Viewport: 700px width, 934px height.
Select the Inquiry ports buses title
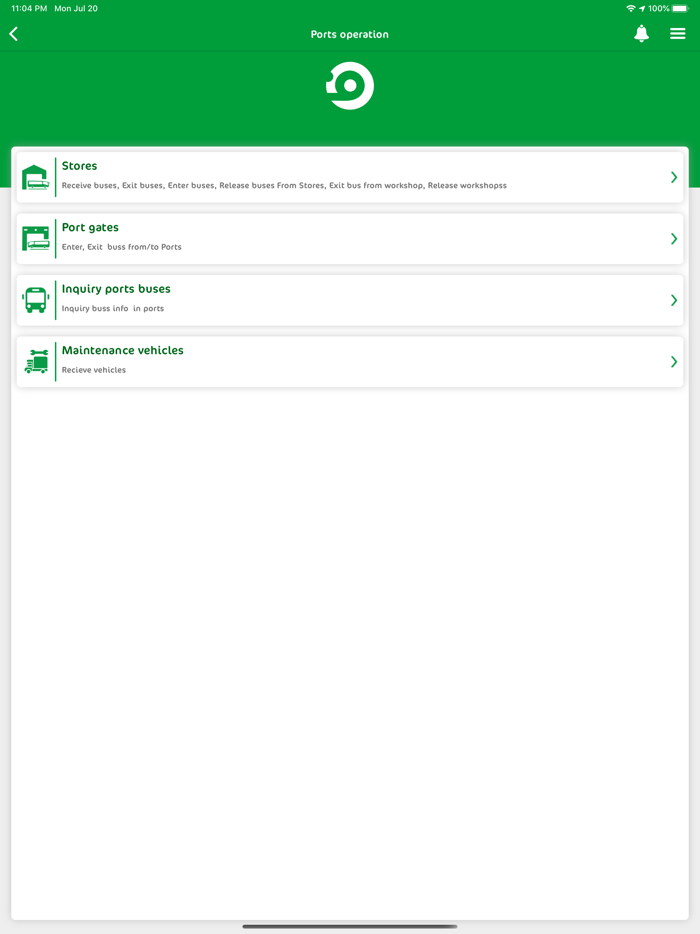(116, 289)
